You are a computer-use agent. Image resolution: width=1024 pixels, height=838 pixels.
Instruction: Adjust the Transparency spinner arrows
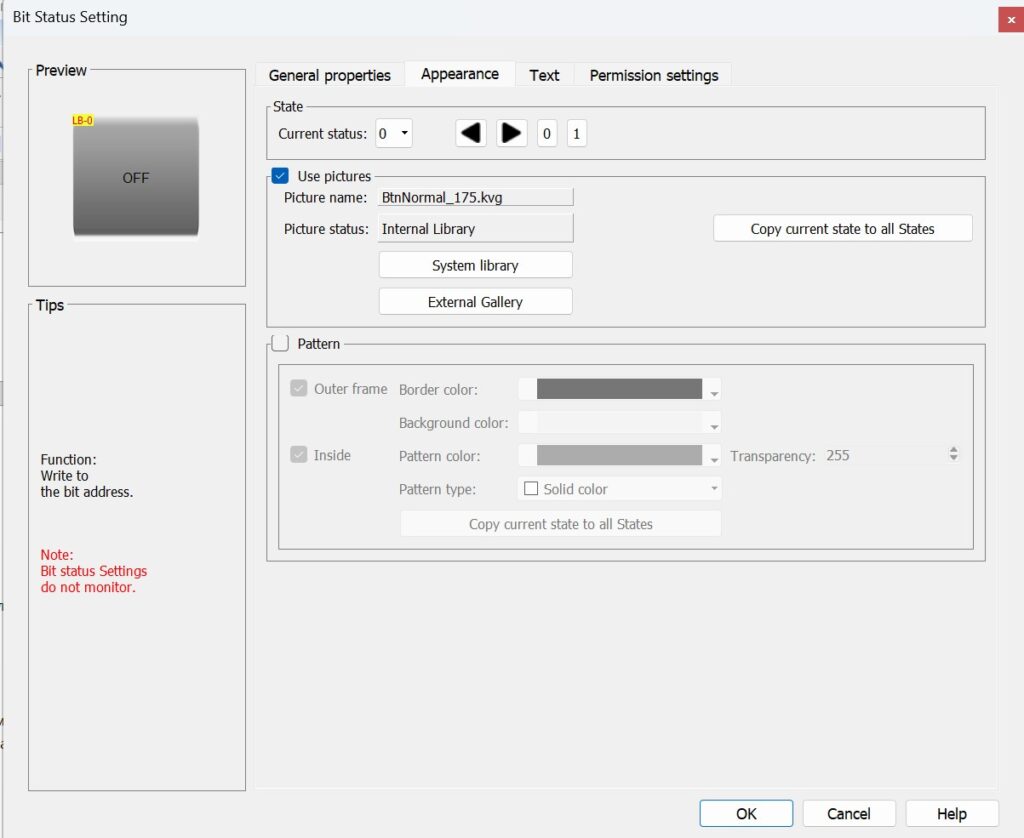pyautogui.click(x=953, y=454)
